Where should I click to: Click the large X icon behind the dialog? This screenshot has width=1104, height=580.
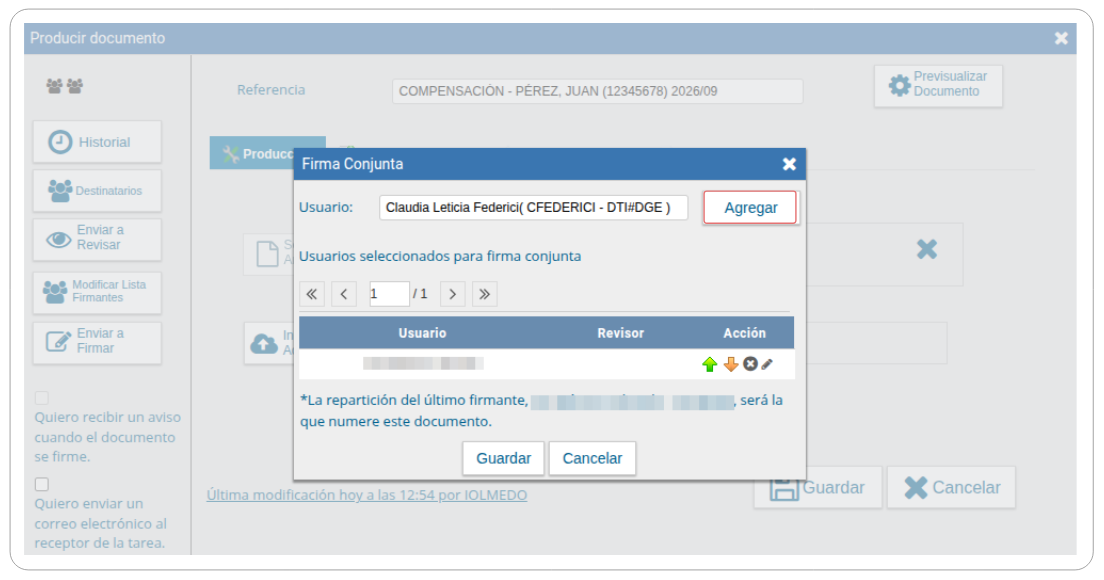[x=927, y=249]
